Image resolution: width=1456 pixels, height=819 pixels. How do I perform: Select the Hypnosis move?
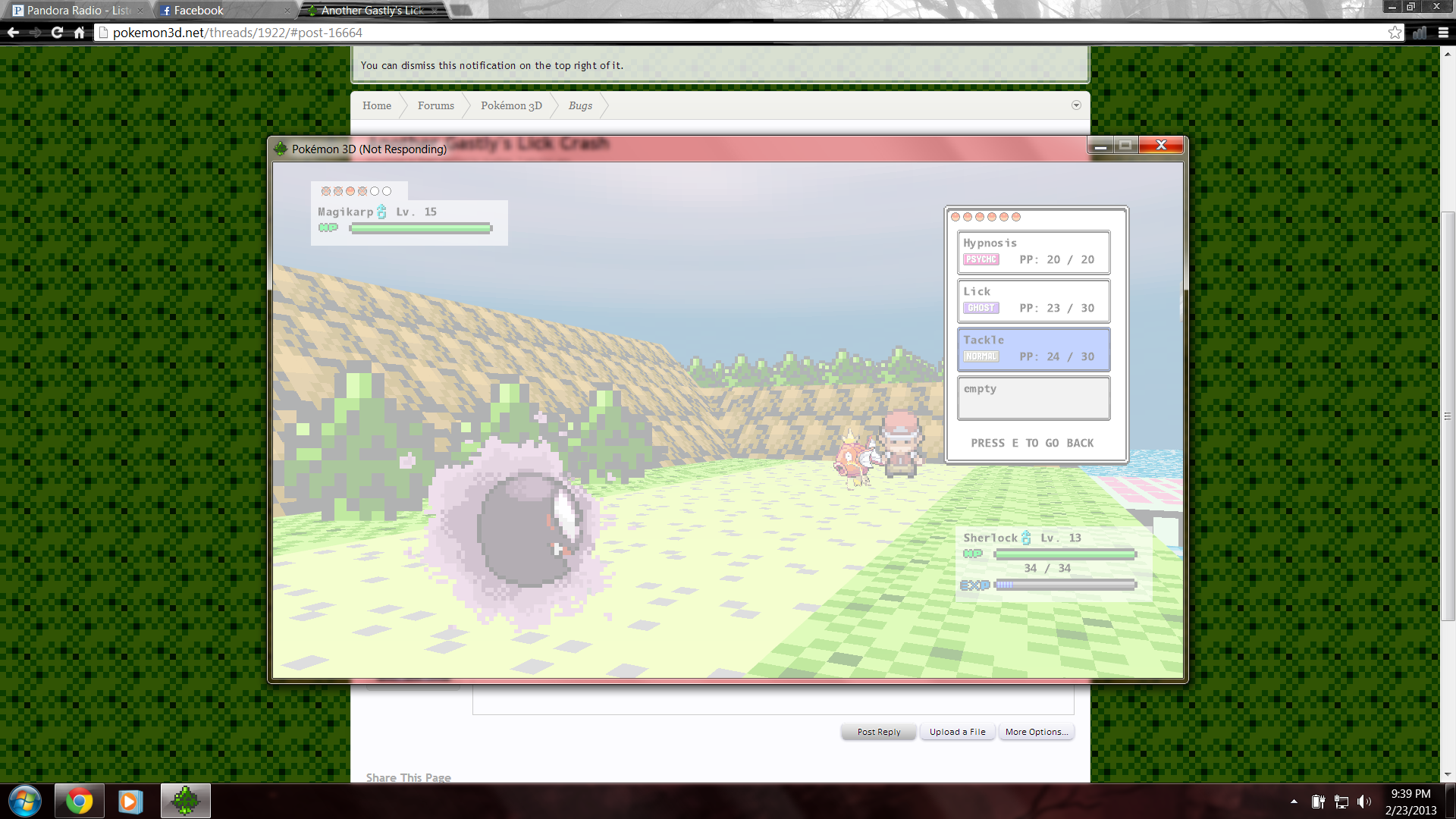[x=1034, y=252]
